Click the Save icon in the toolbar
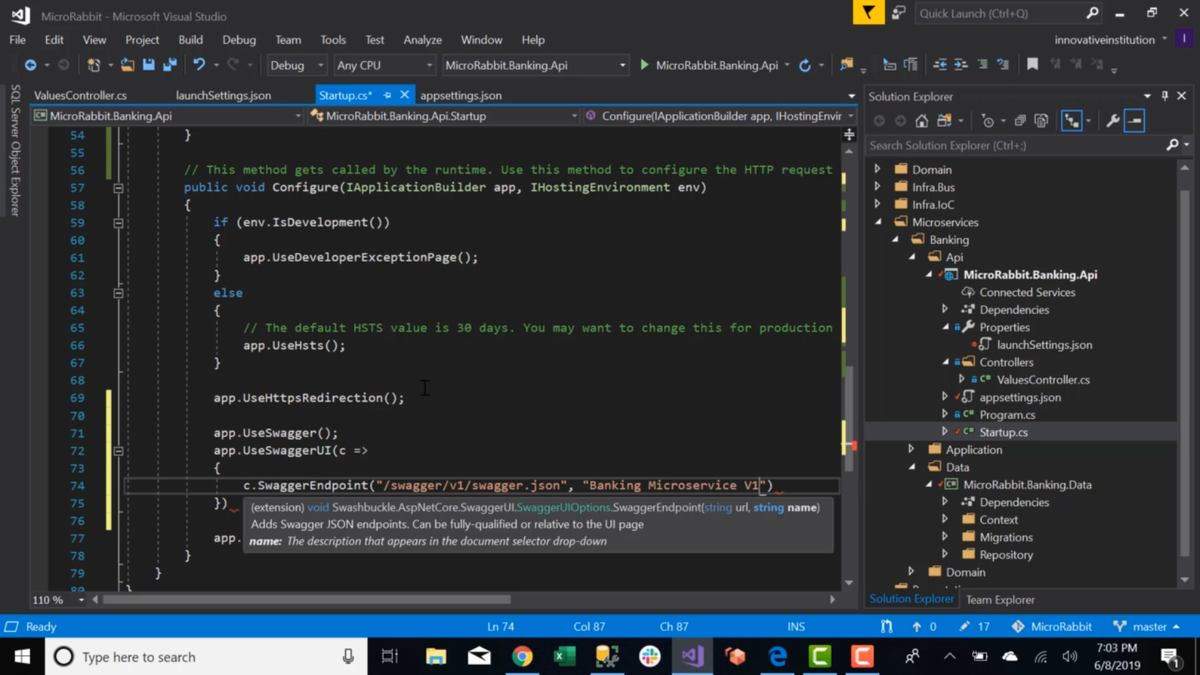 pos(148,65)
